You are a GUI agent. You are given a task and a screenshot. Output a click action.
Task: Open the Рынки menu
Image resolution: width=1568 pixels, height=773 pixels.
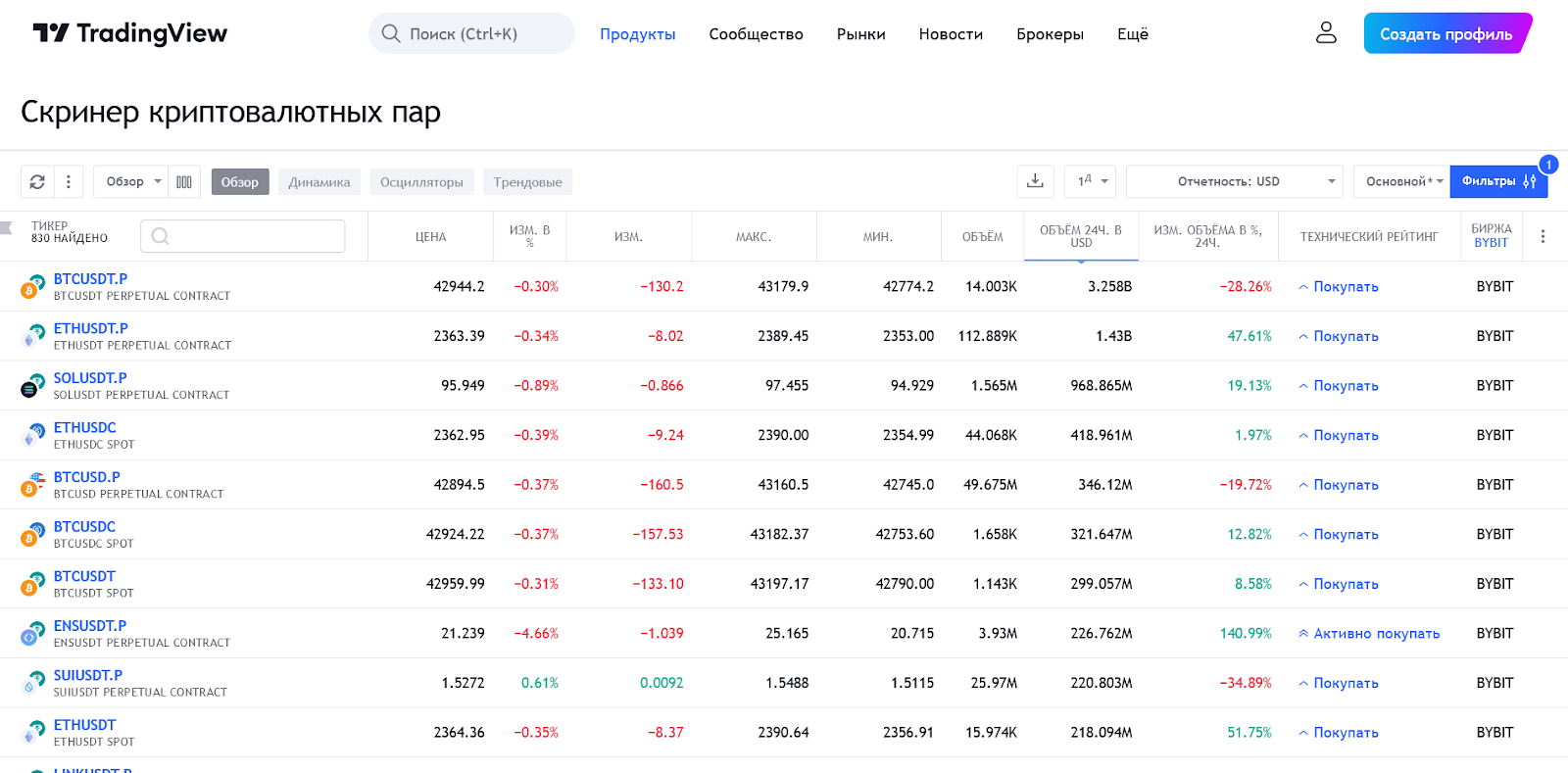(x=860, y=34)
